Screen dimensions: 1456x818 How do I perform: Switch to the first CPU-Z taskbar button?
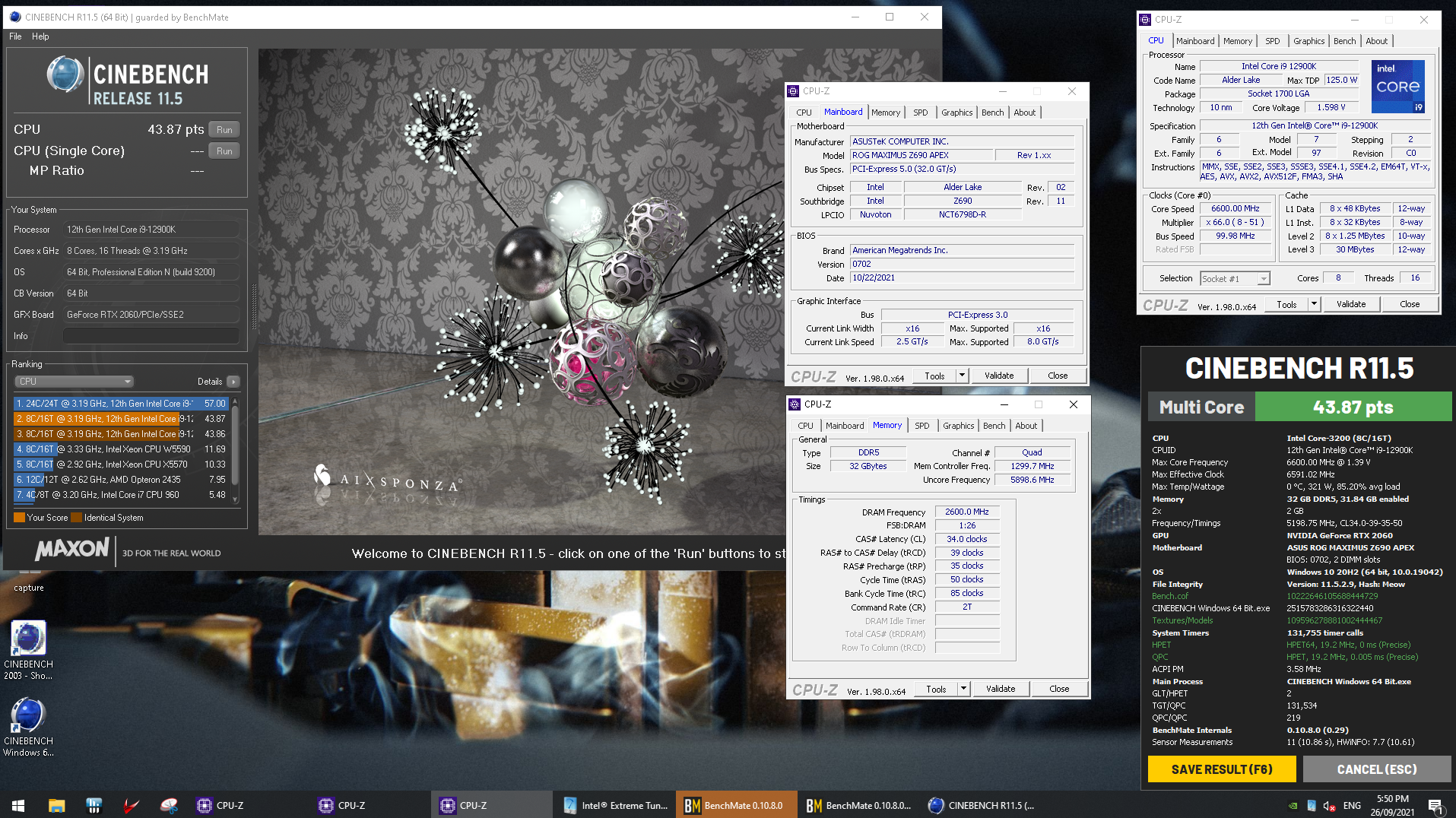(x=249, y=805)
